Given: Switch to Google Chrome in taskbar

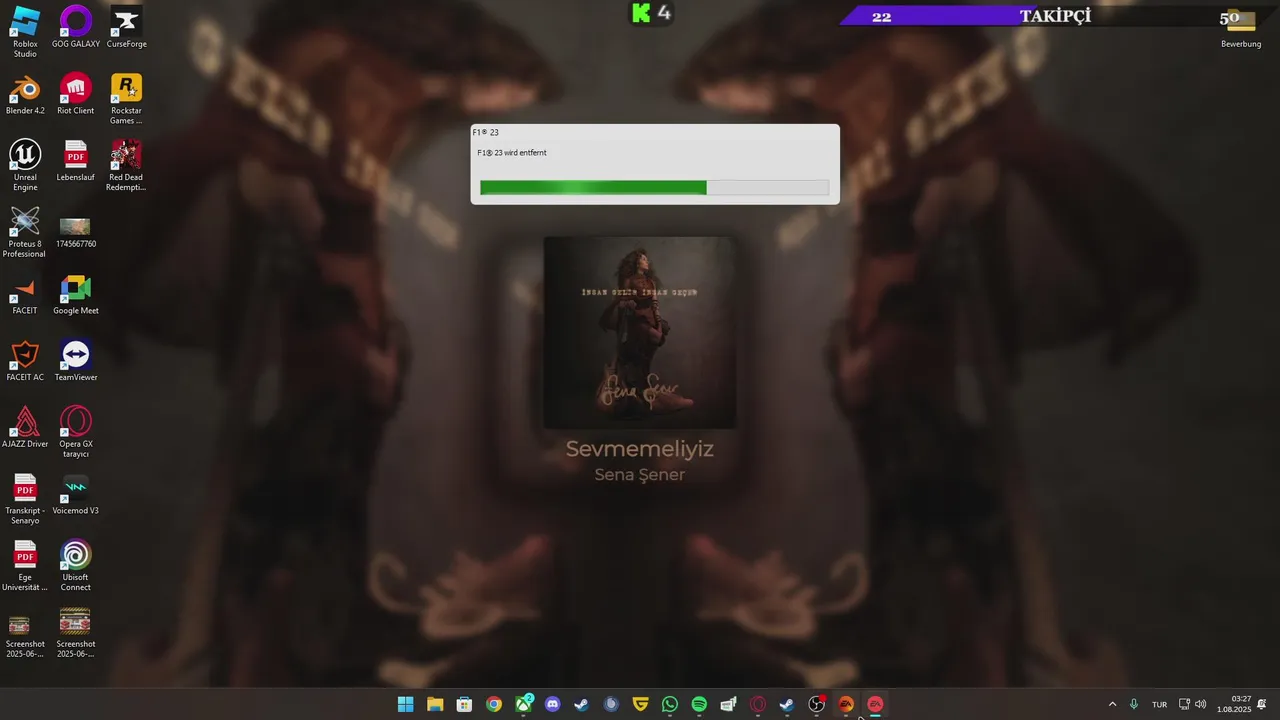Looking at the screenshot, I should [494, 704].
